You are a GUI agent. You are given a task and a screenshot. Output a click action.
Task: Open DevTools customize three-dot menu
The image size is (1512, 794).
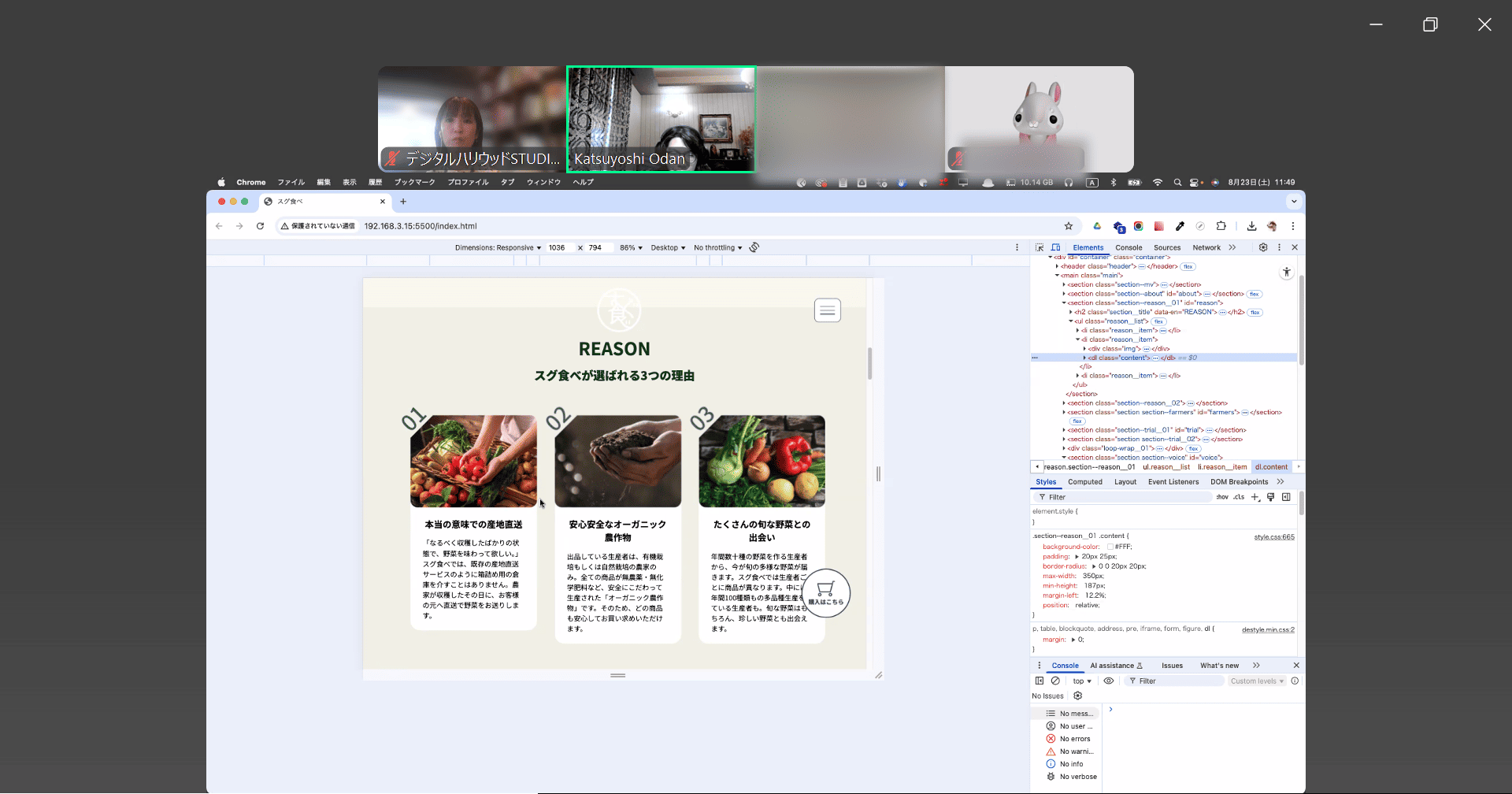click(x=1279, y=247)
